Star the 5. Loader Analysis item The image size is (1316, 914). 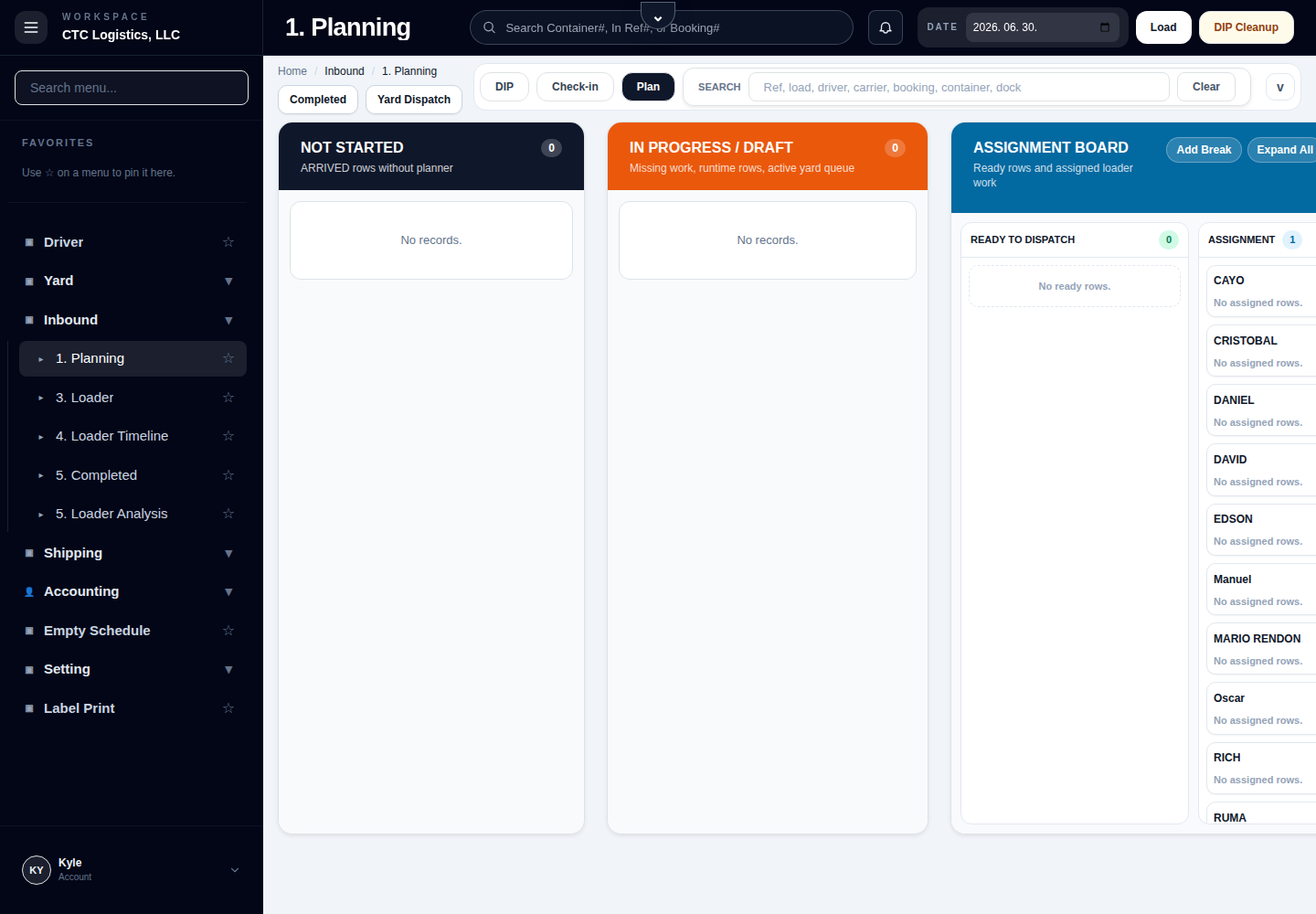pos(228,514)
